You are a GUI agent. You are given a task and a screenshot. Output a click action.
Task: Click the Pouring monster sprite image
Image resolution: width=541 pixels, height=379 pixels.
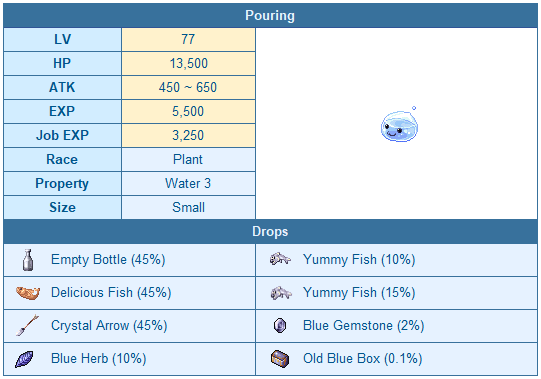click(x=399, y=124)
